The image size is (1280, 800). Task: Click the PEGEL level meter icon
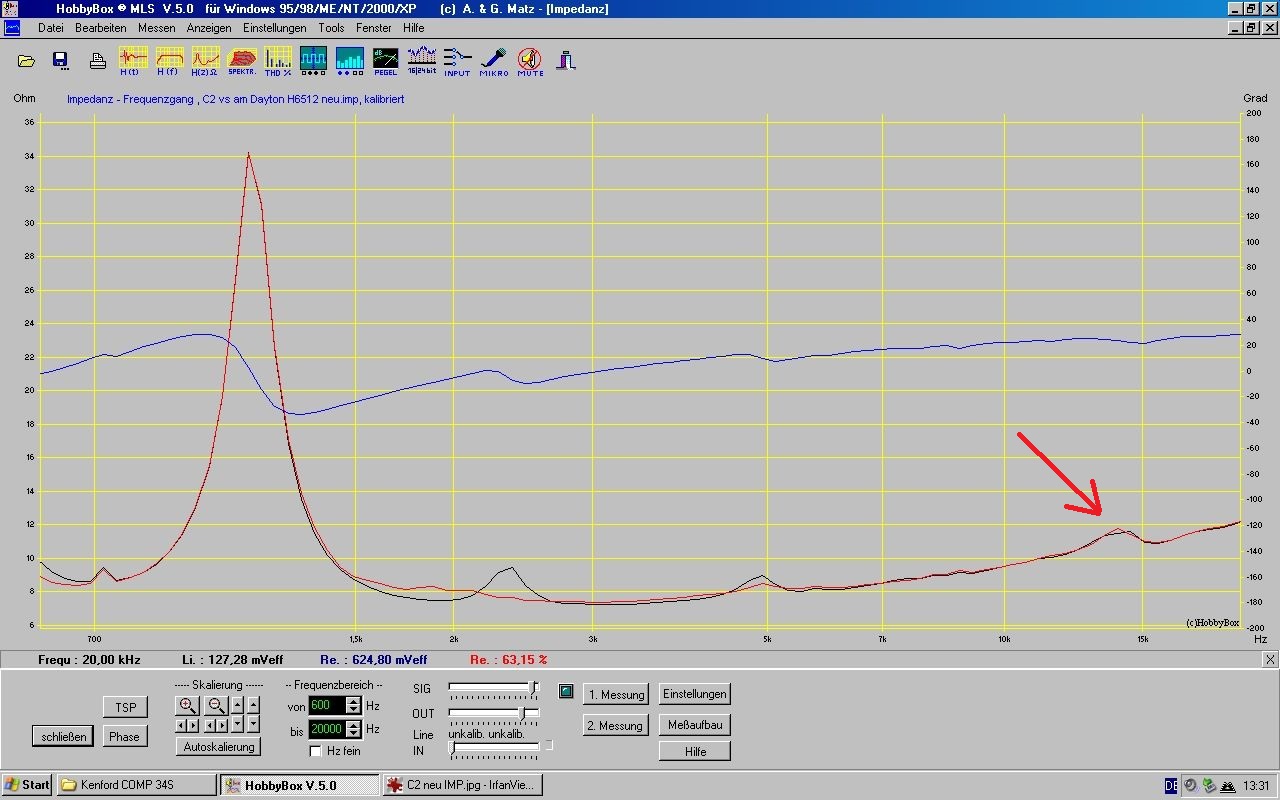coord(385,60)
